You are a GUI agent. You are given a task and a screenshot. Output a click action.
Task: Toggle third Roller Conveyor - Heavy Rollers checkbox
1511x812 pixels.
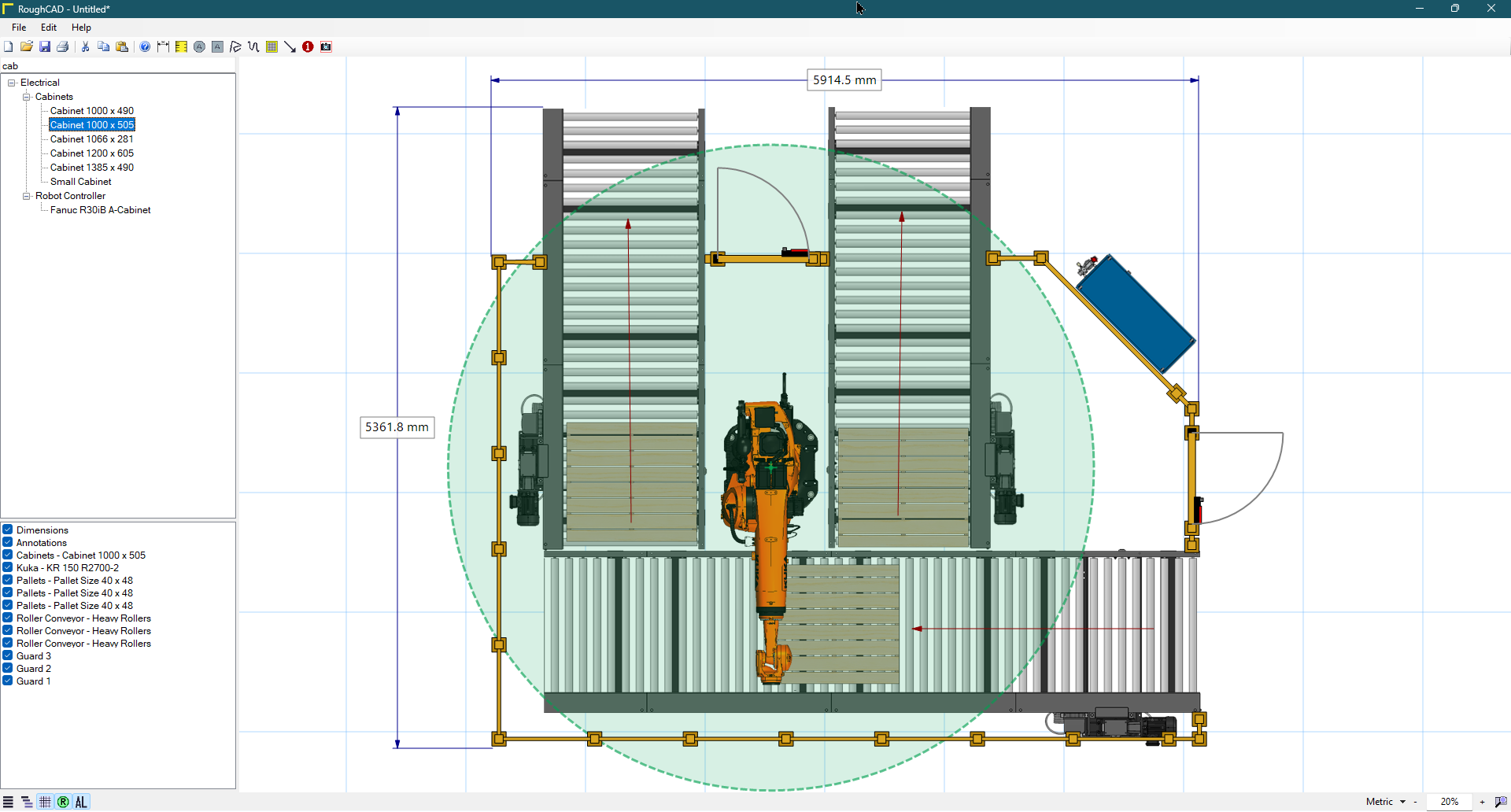coord(7,643)
